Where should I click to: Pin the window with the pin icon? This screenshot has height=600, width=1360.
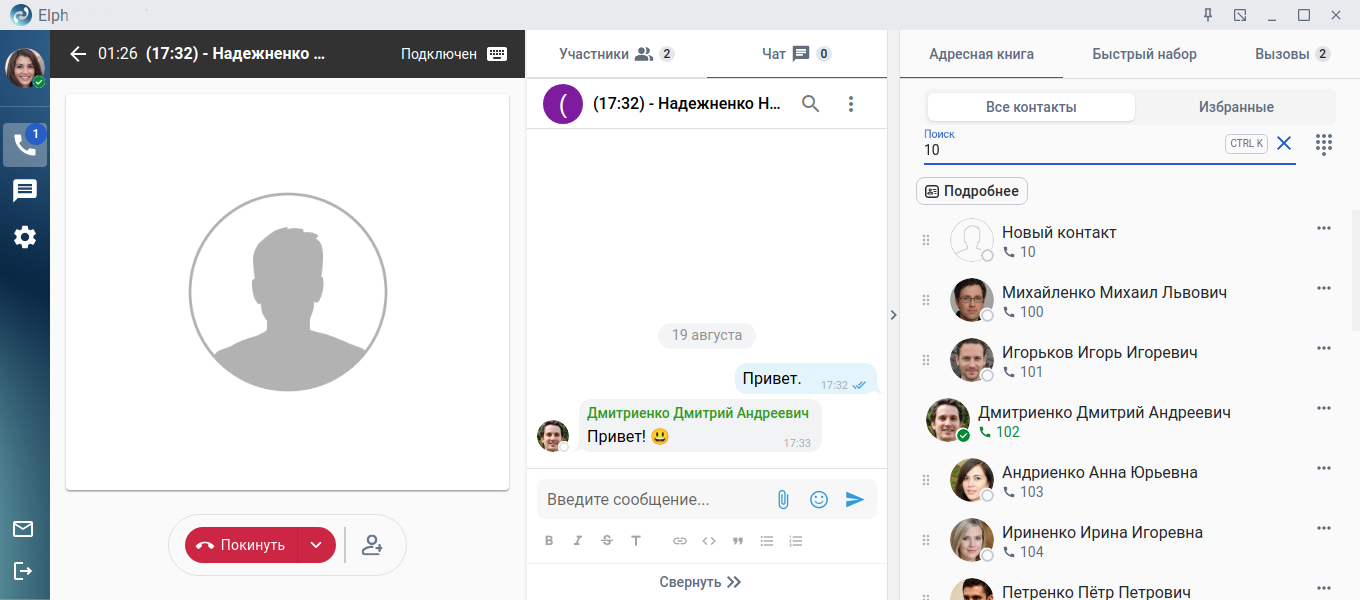1208,15
